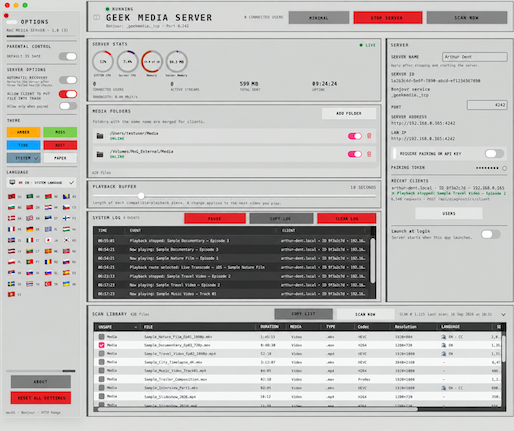Click the folder icon for /Users/testuser/Media
This screenshot has height=431, width=514.
point(100,136)
